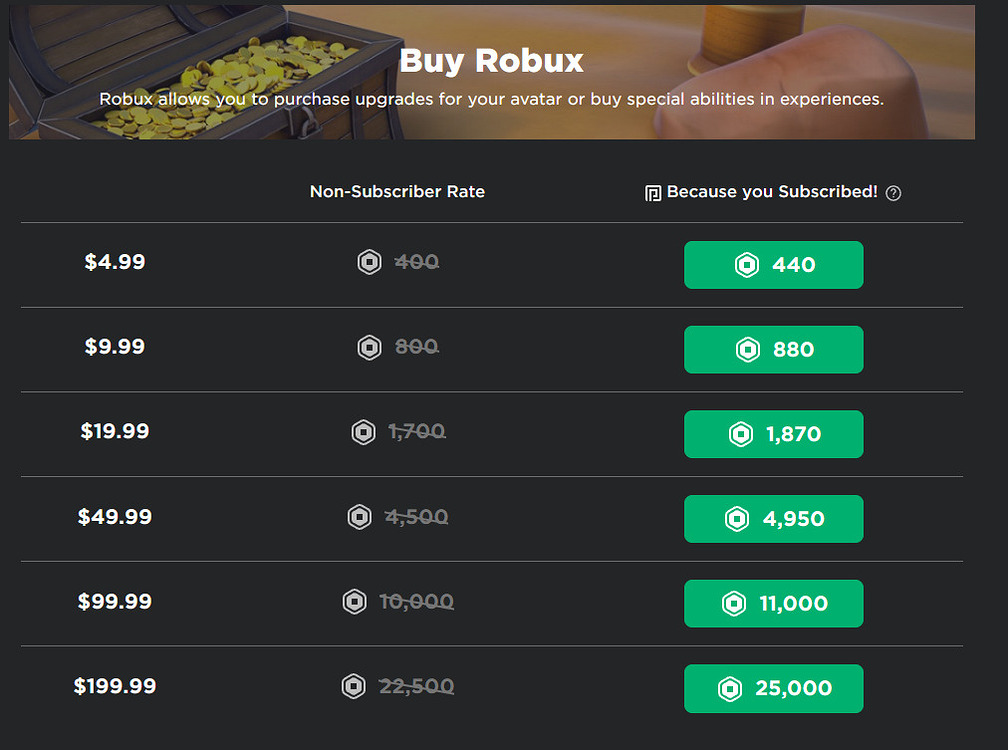Click the Buy Robux banner title
Viewport: 1008px width, 750px height.
[x=491, y=61]
